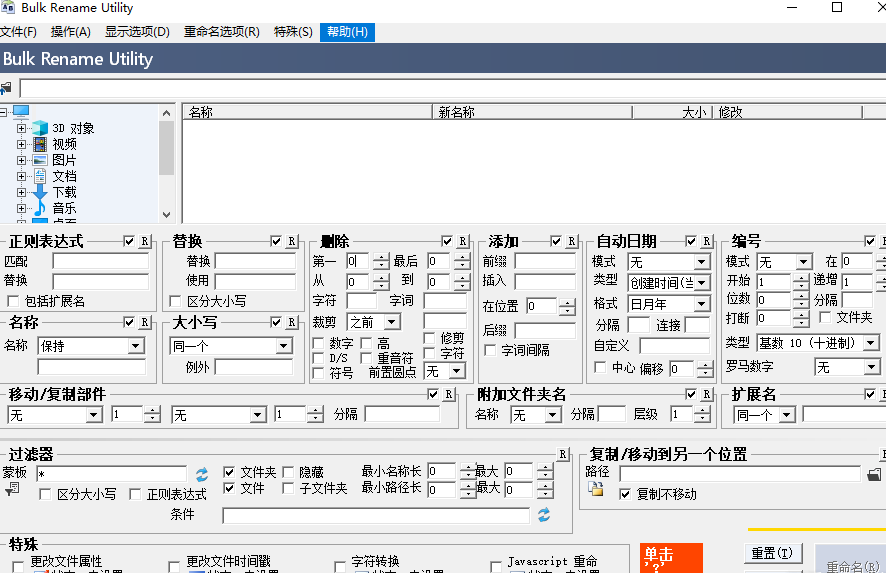Click the 音乐 note icon in tree
This screenshot has height=573, width=886.
pyautogui.click(x=40, y=208)
